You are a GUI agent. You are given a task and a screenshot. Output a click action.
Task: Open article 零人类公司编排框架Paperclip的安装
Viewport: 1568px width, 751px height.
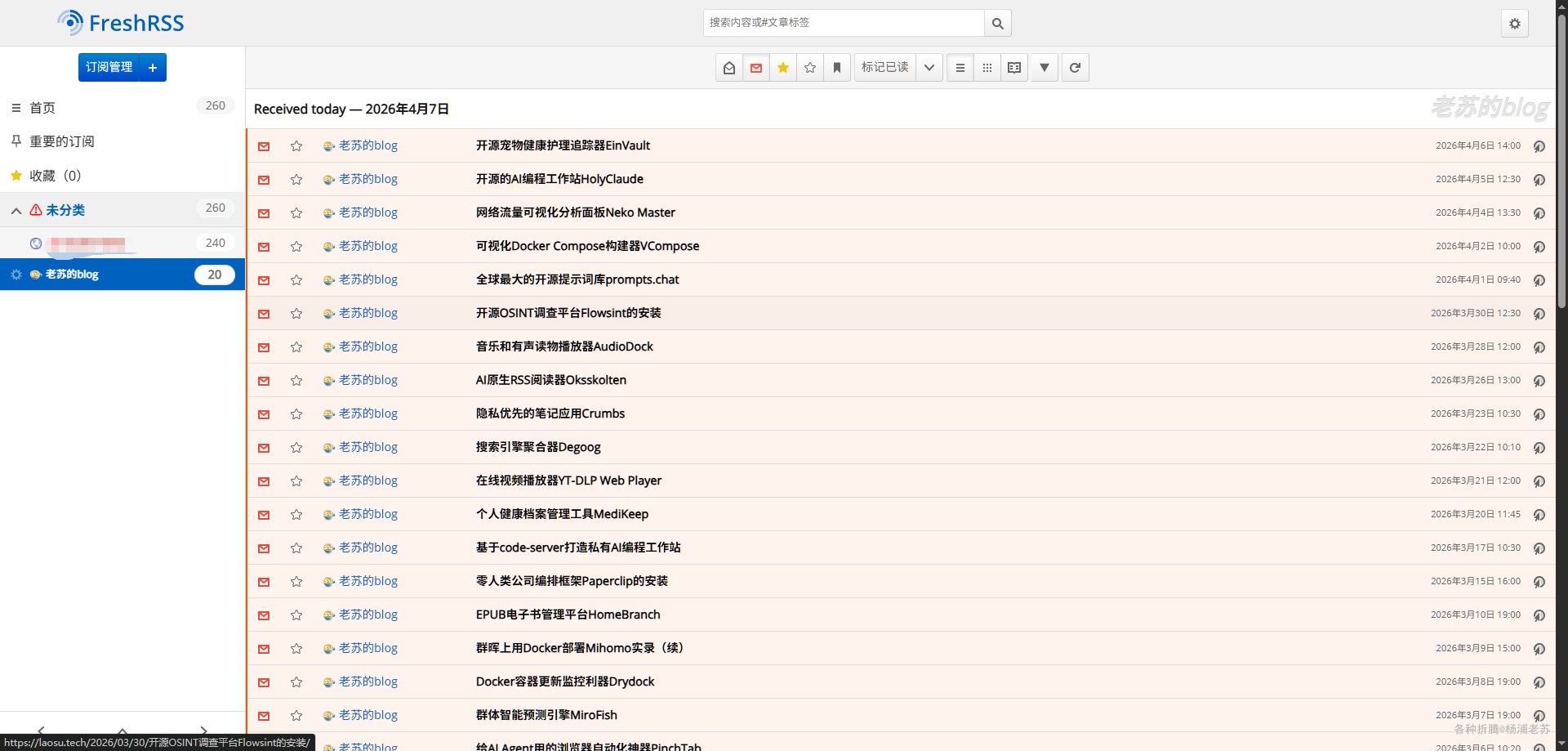coord(572,581)
